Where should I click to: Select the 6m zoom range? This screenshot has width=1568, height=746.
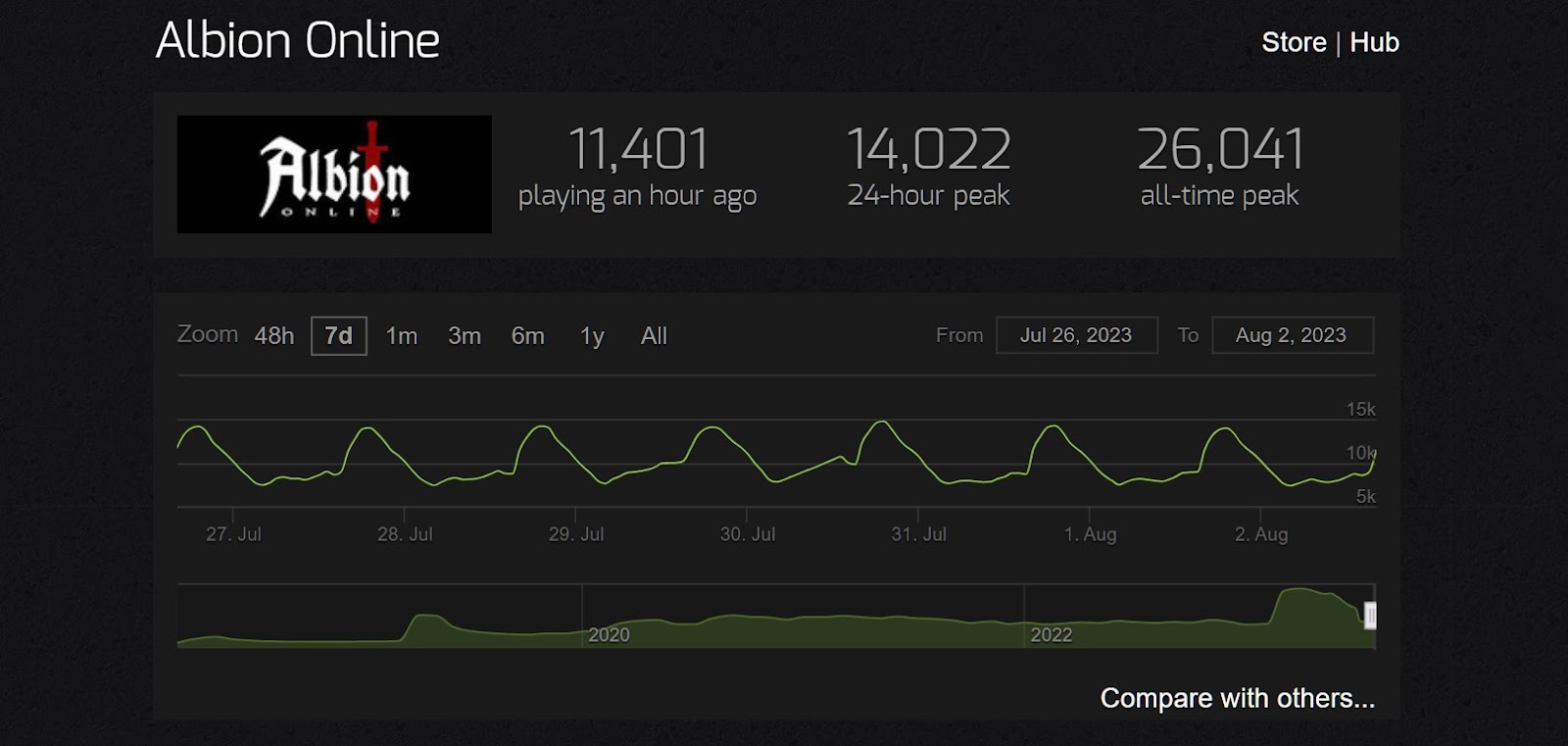(x=528, y=335)
